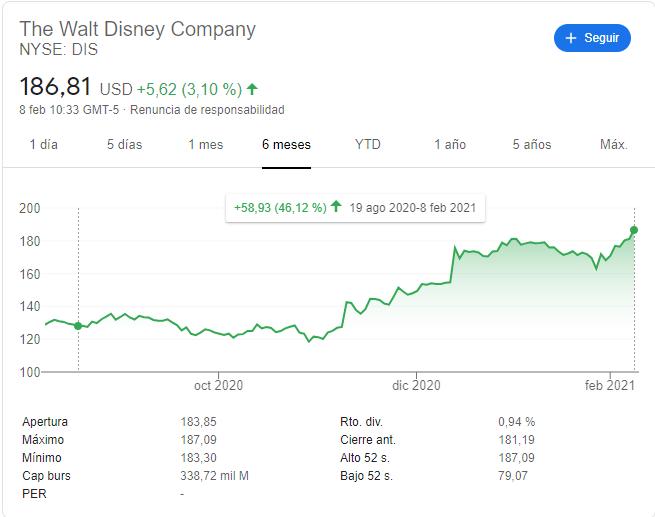Click the Cap burs label

pyautogui.click(x=46, y=476)
